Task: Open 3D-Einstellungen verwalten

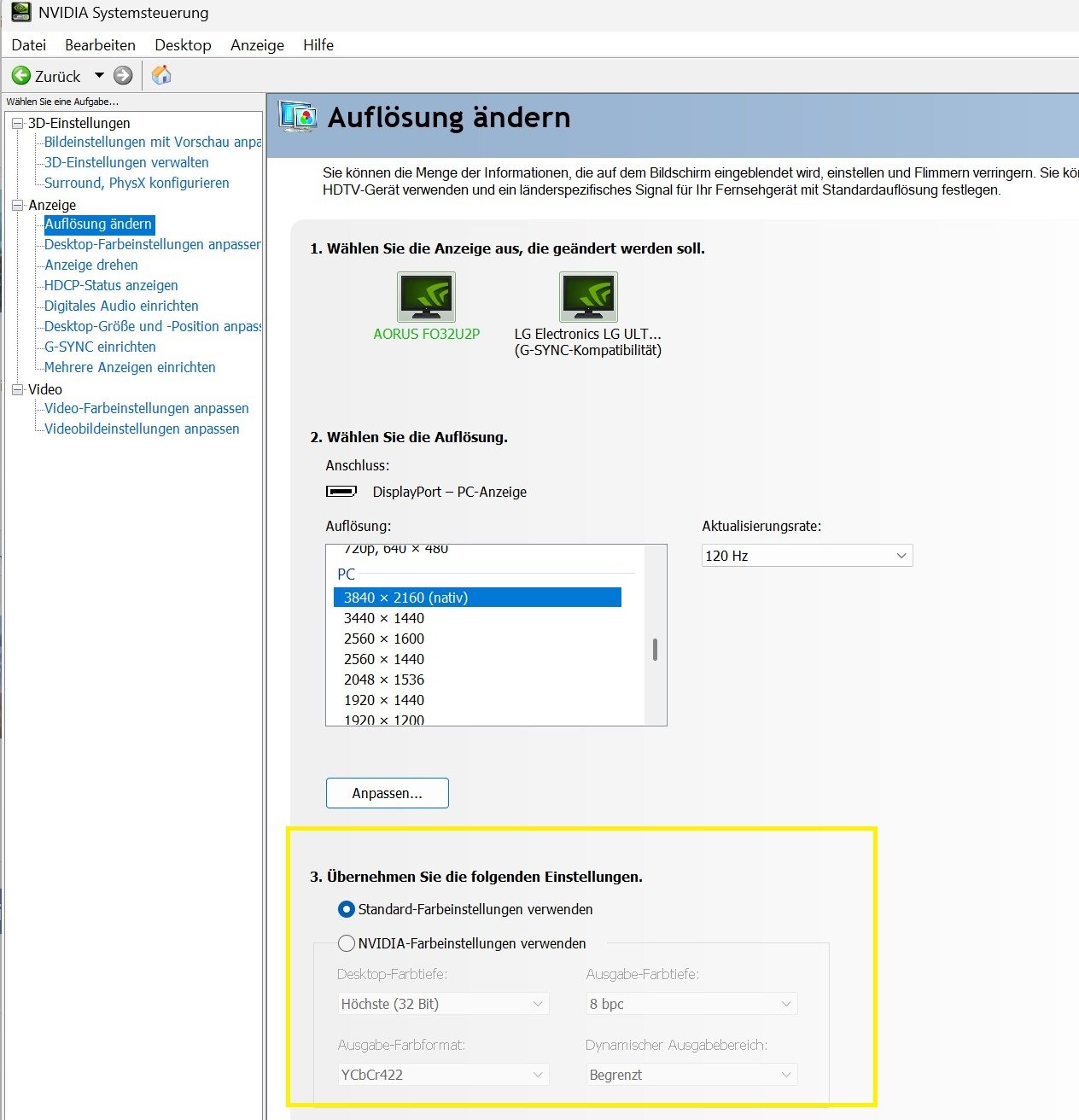Action: pyautogui.click(x=126, y=163)
